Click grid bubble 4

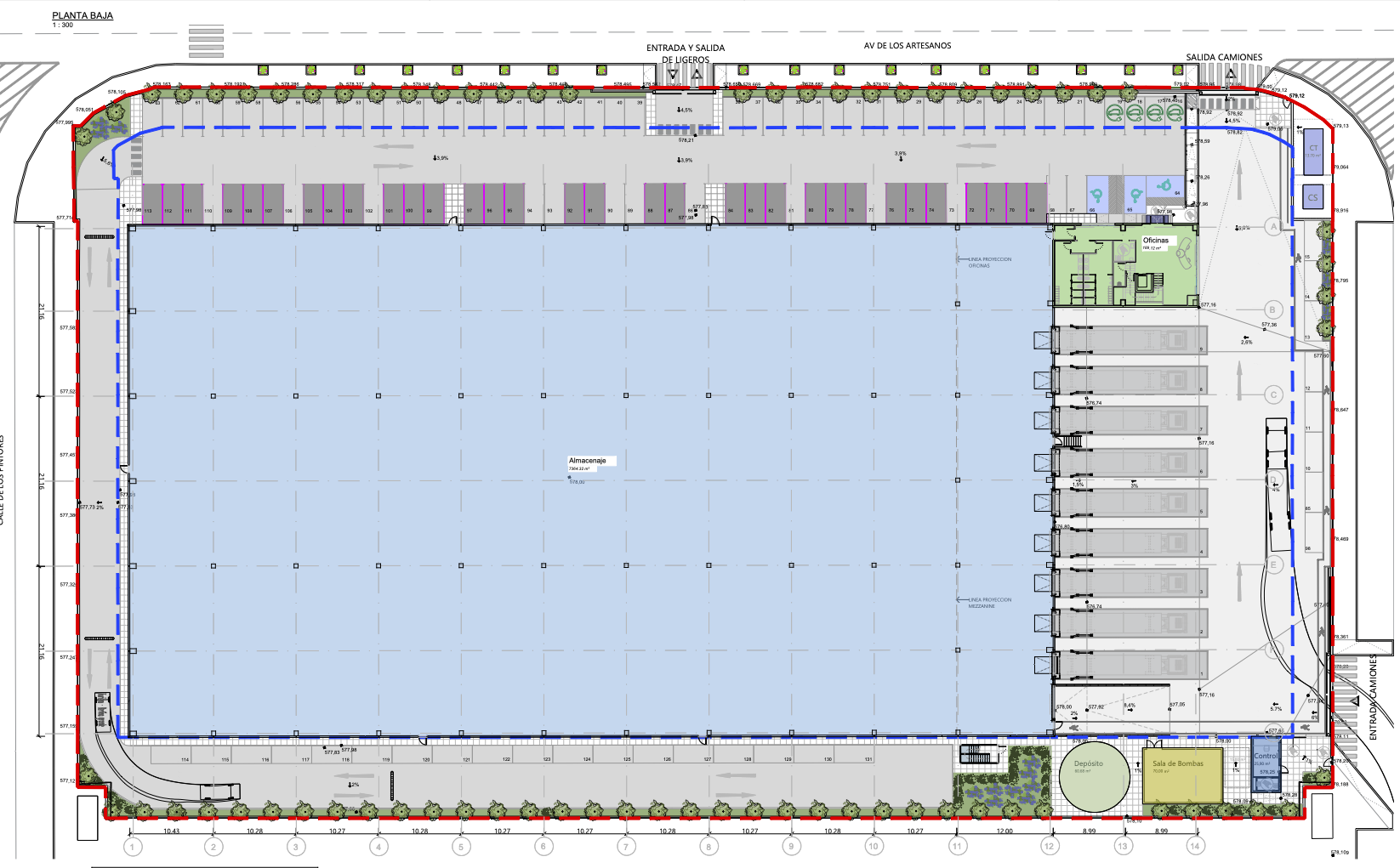click(x=378, y=847)
